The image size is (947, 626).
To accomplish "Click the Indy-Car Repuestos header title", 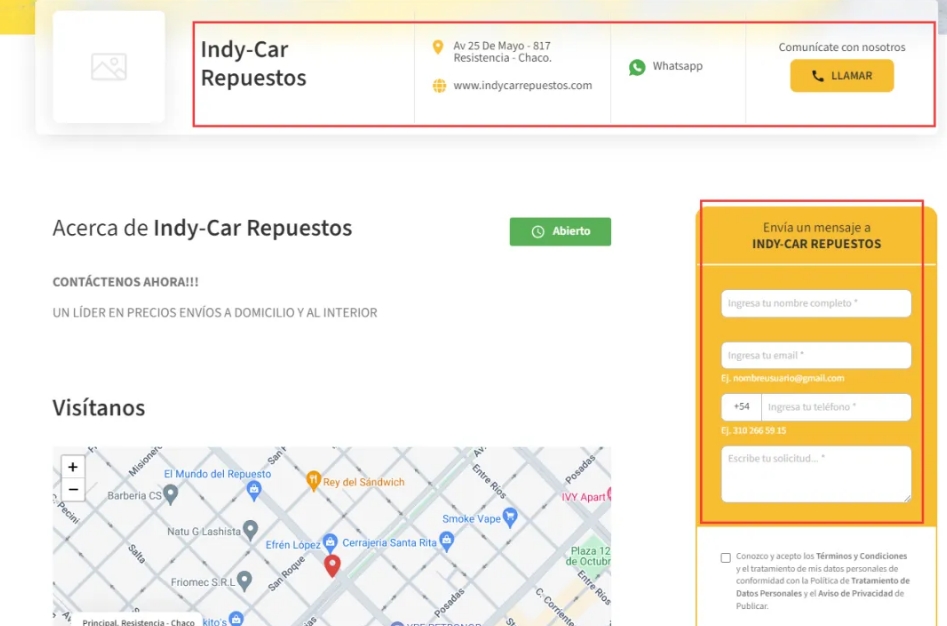I will click(254, 63).
